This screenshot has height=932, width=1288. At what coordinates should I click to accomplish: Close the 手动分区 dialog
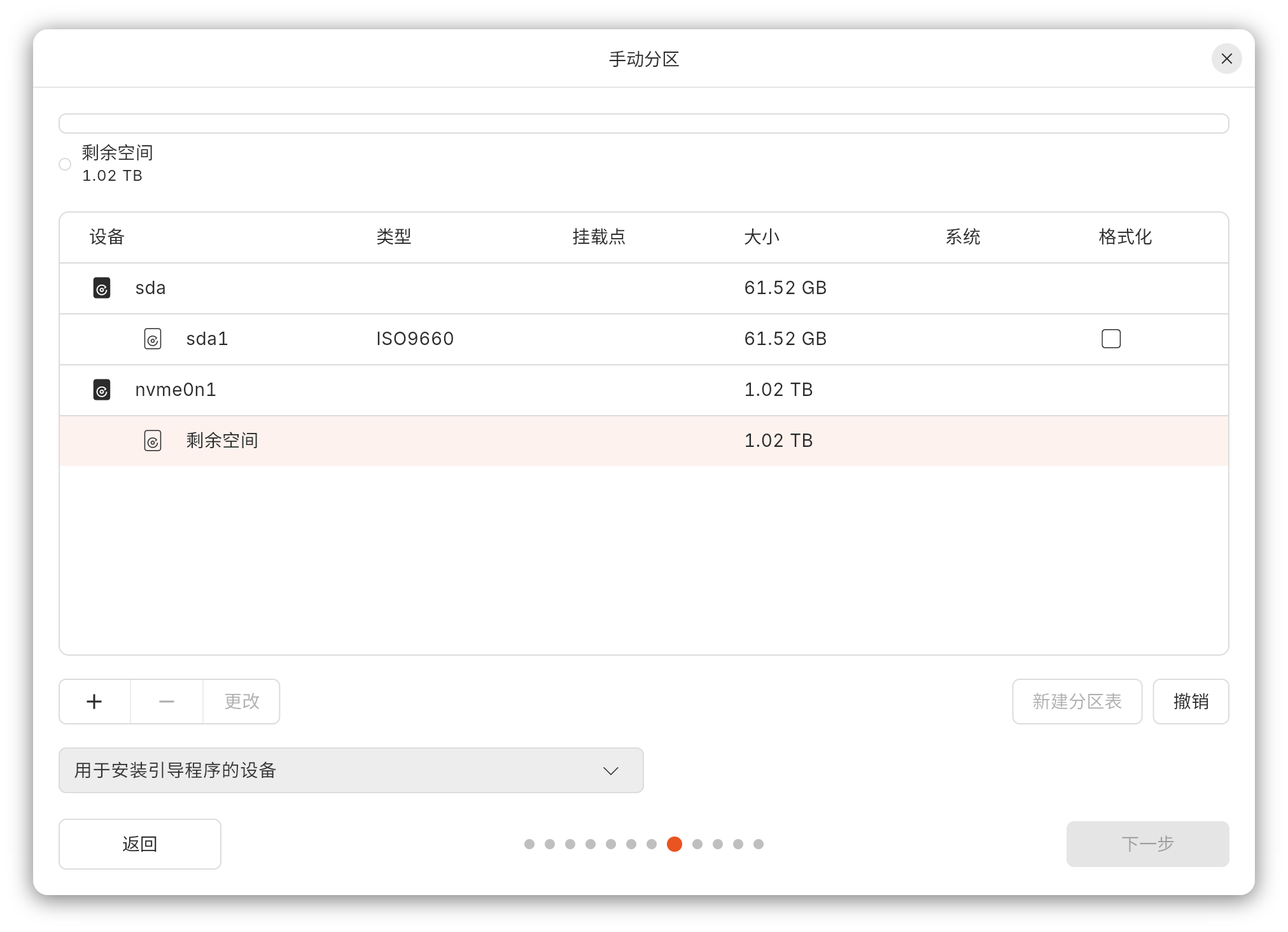[1227, 59]
